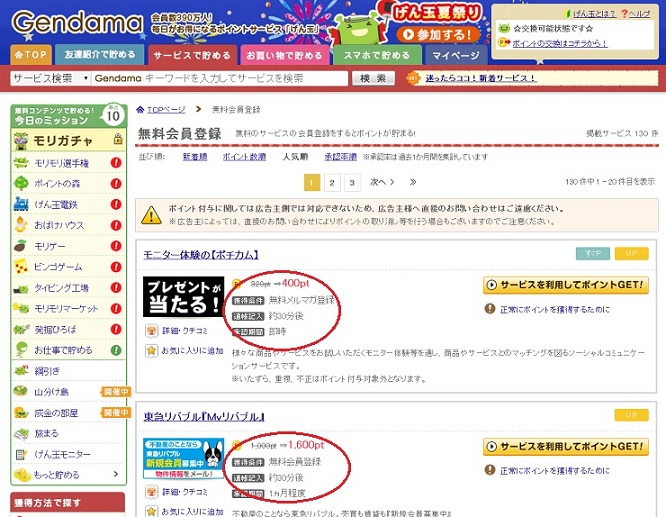Open おばけハウス sidebar icon
Viewport: 666px width, 517px height.
coord(20,225)
